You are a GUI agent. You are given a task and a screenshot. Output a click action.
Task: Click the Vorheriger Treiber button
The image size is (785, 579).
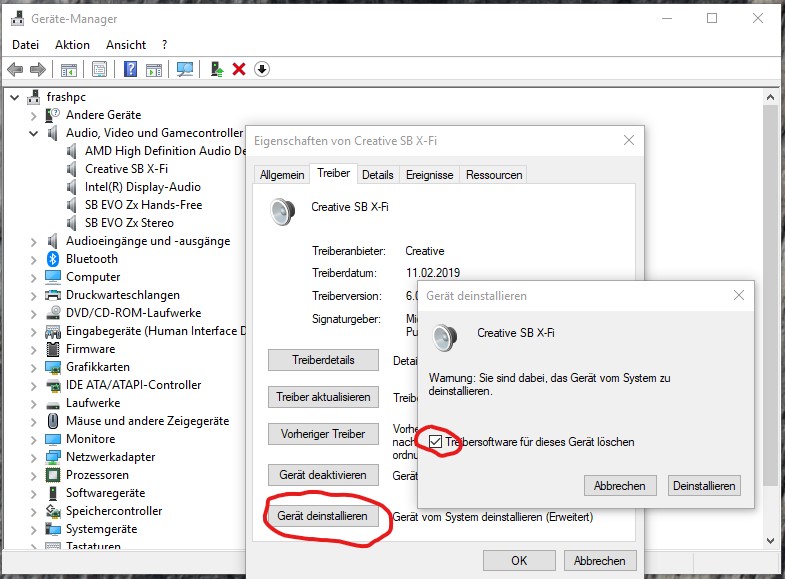point(323,434)
